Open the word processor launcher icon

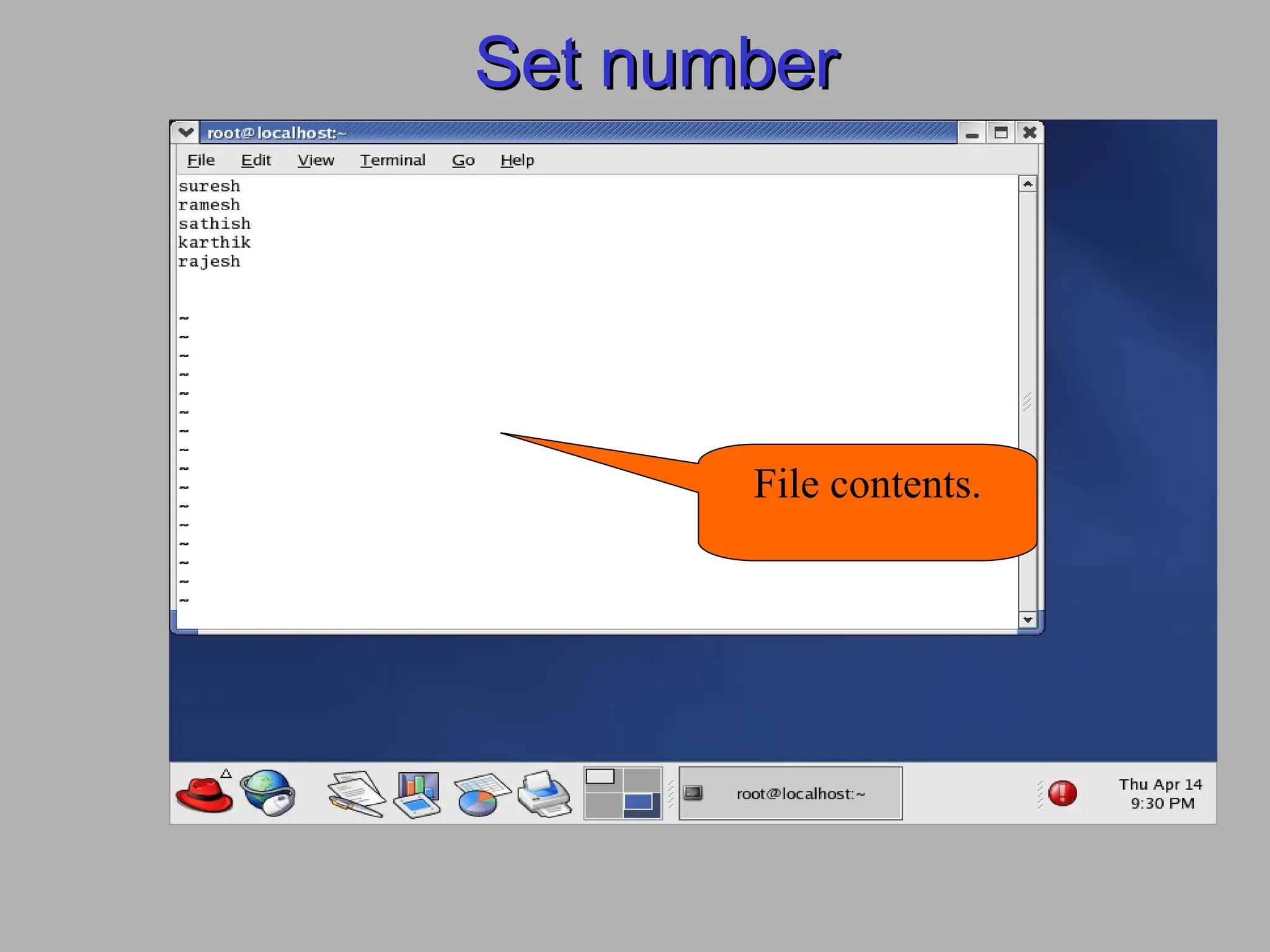click(x=356, y=794)
